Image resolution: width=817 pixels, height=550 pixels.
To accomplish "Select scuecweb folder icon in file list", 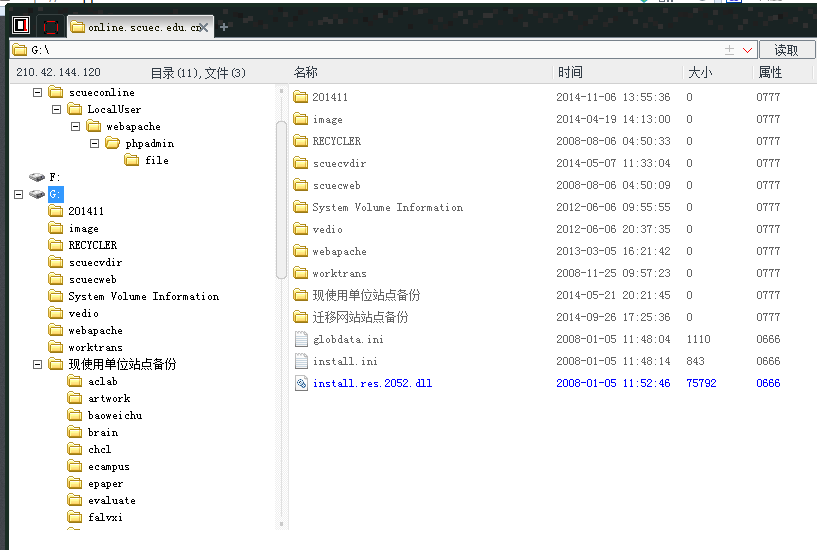I will (x=301, y=185).
